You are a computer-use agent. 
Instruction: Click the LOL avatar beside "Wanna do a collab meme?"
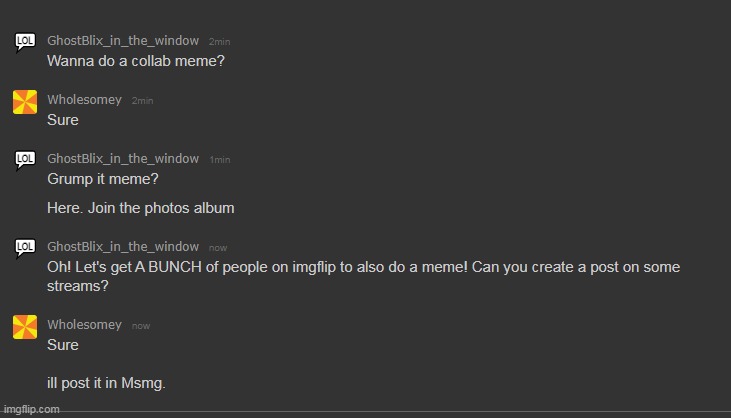coord(26,41)
